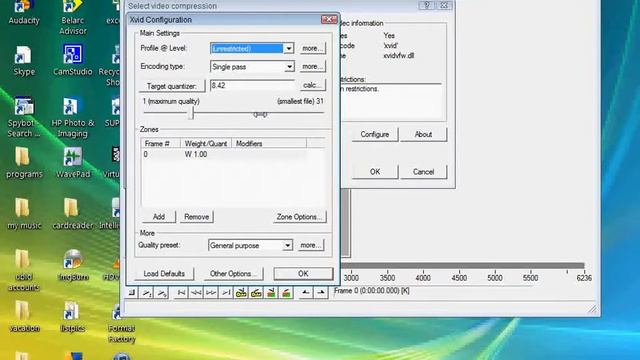
Task: Seek to next scene change icon
Action: (286, 292)
